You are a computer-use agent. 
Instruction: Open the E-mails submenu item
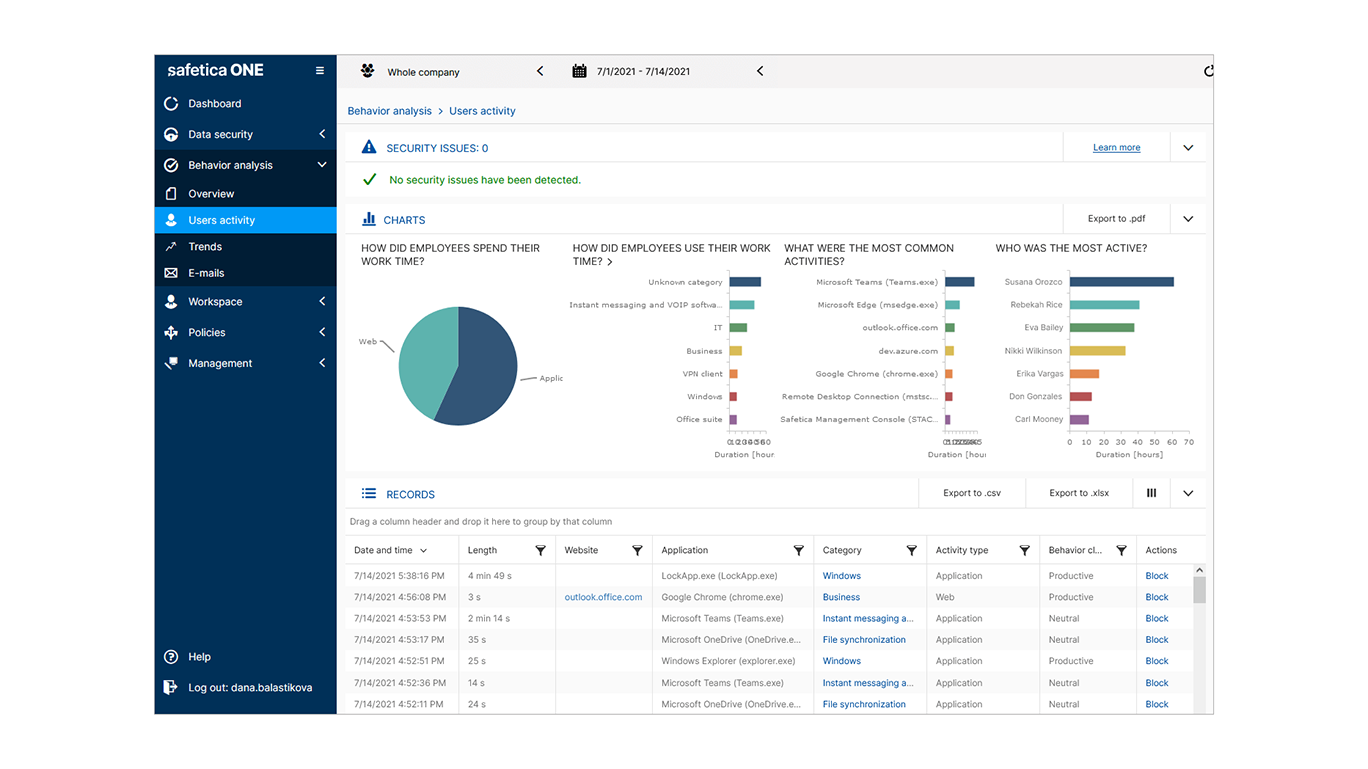[x=245, y=273]
